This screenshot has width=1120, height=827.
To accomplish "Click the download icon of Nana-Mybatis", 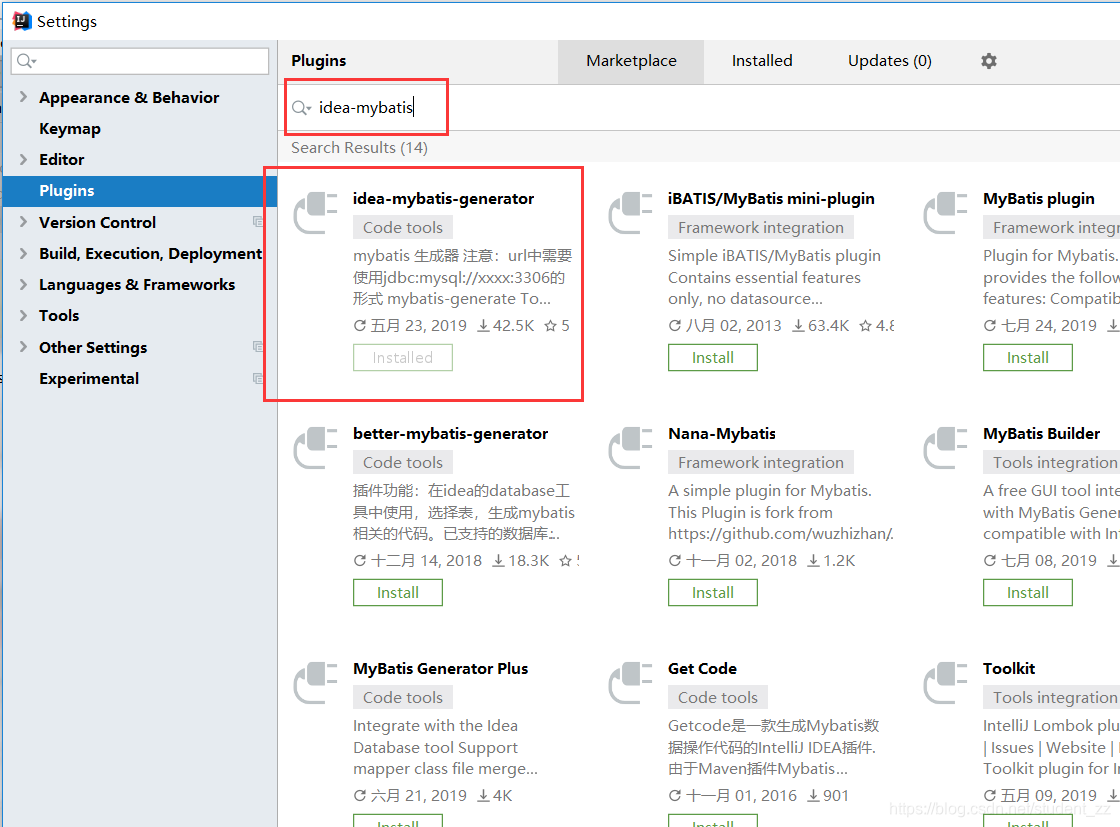I will click(x=814, y=561).
